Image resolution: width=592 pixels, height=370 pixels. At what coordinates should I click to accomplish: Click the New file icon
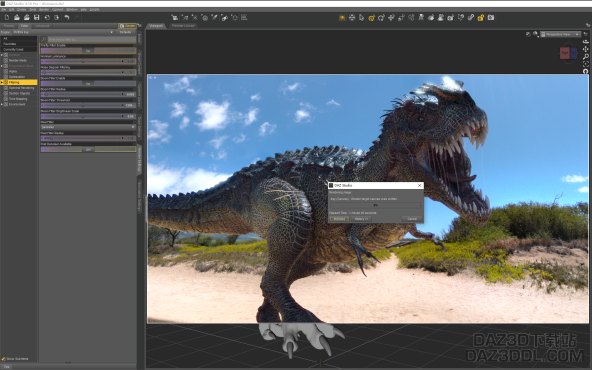click(7, 17)
